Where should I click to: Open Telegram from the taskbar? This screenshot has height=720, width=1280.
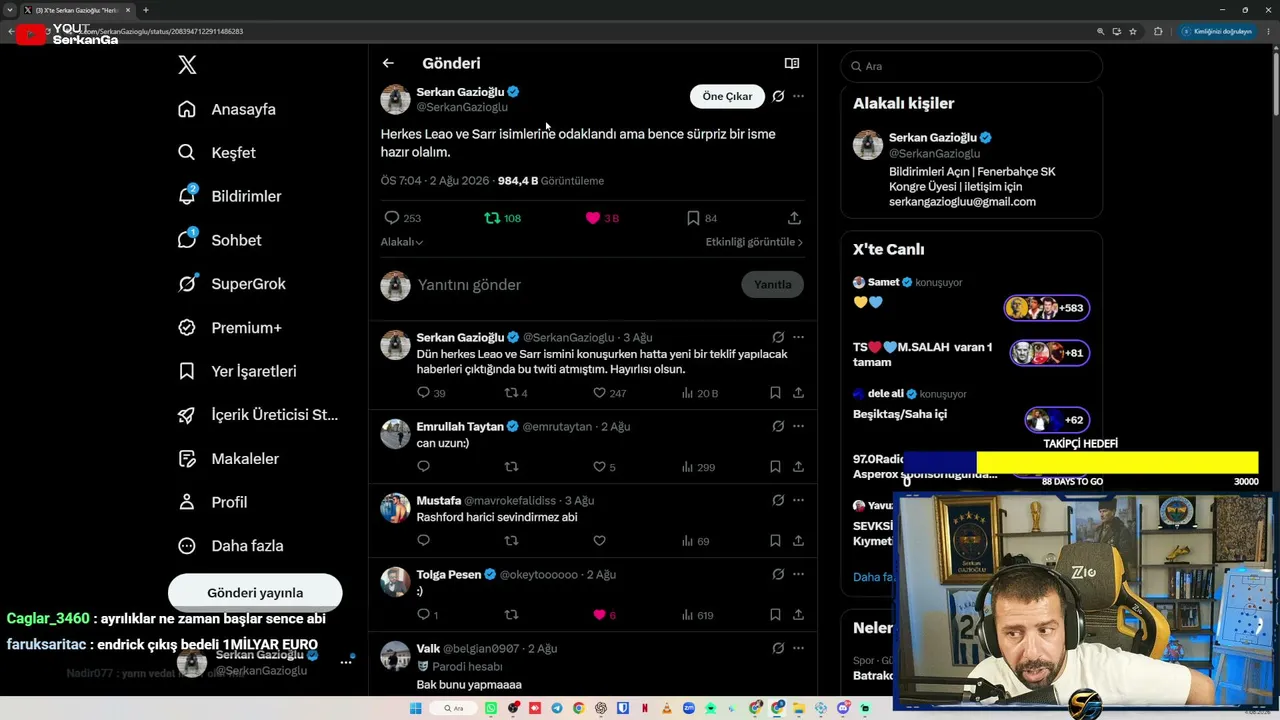click(557, 708)
